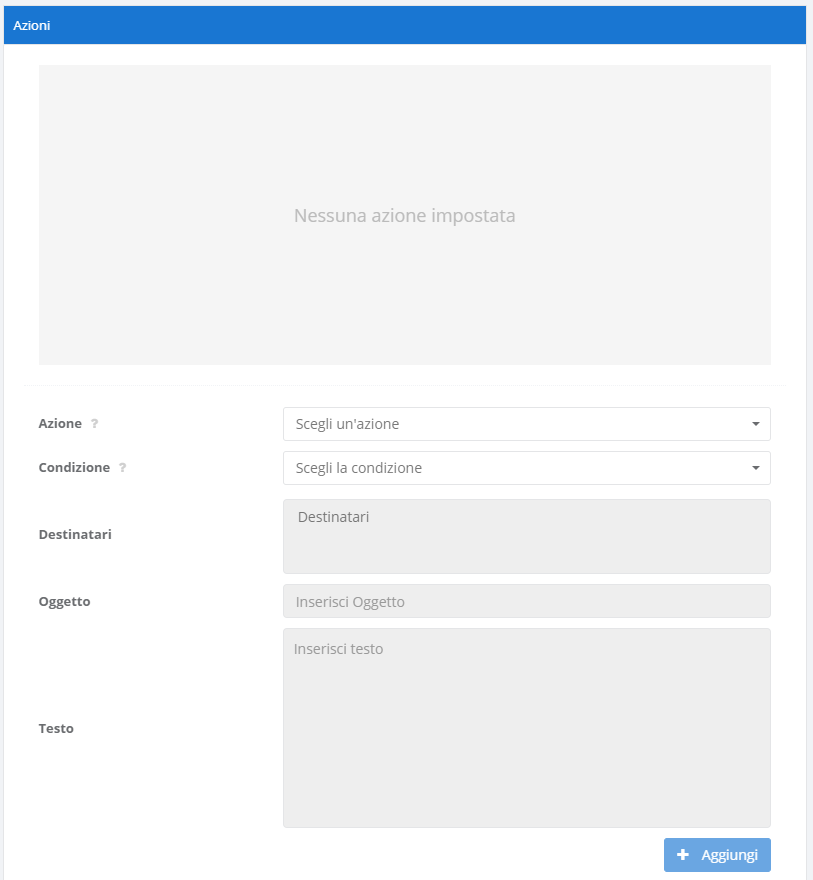Screen dimensions: 813x880
Task: Open the 'Scegli un'azione' dropdown
Action: click(526, 424)
